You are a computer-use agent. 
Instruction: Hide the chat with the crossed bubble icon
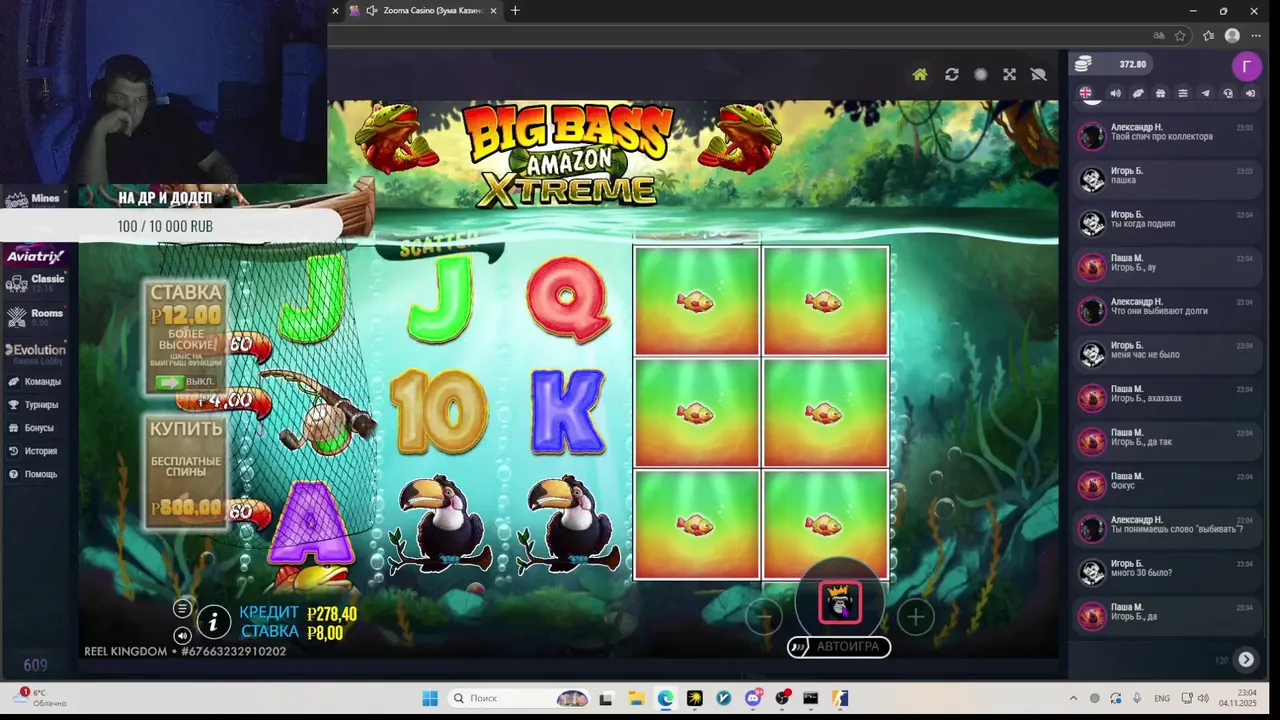point(1038,75)
